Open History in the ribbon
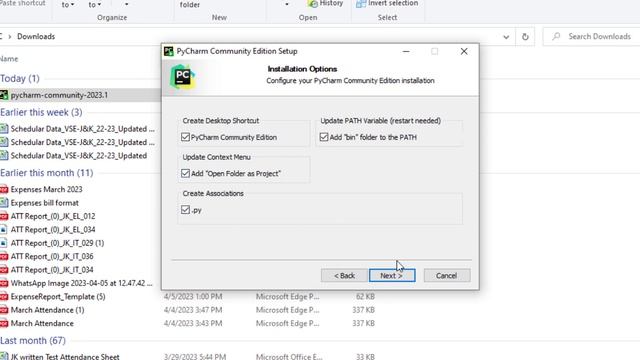Image resolution: width=640 pixels, height=360 pixels. tap(326, 4)
